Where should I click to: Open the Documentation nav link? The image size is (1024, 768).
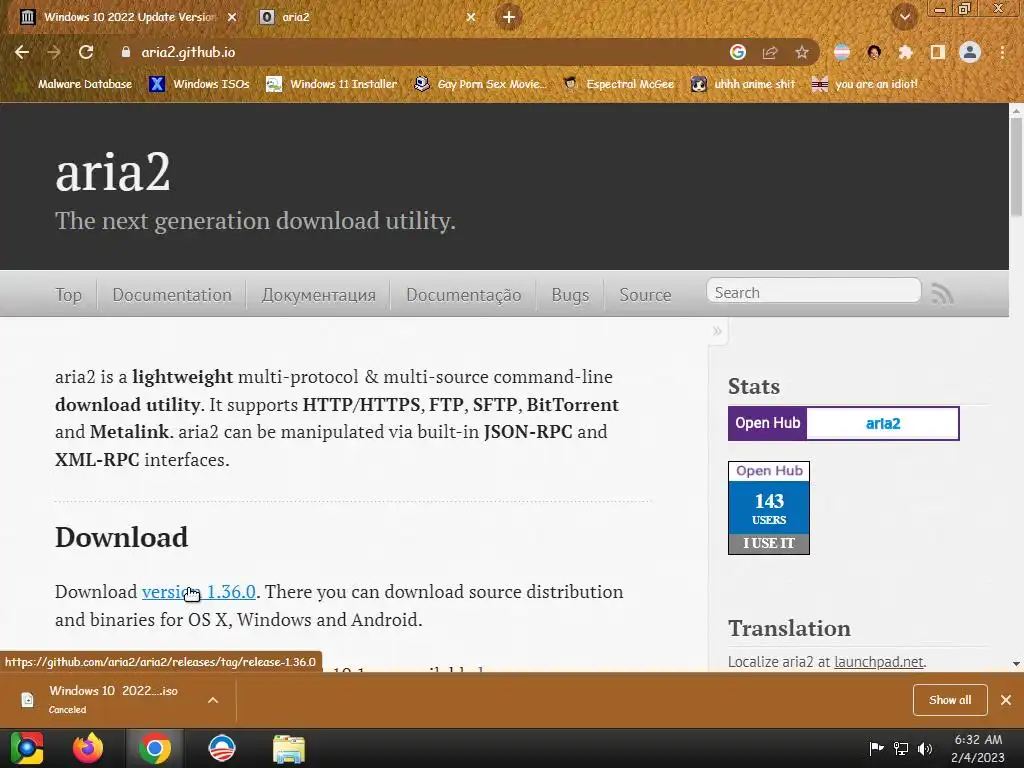tap(172, 295)
